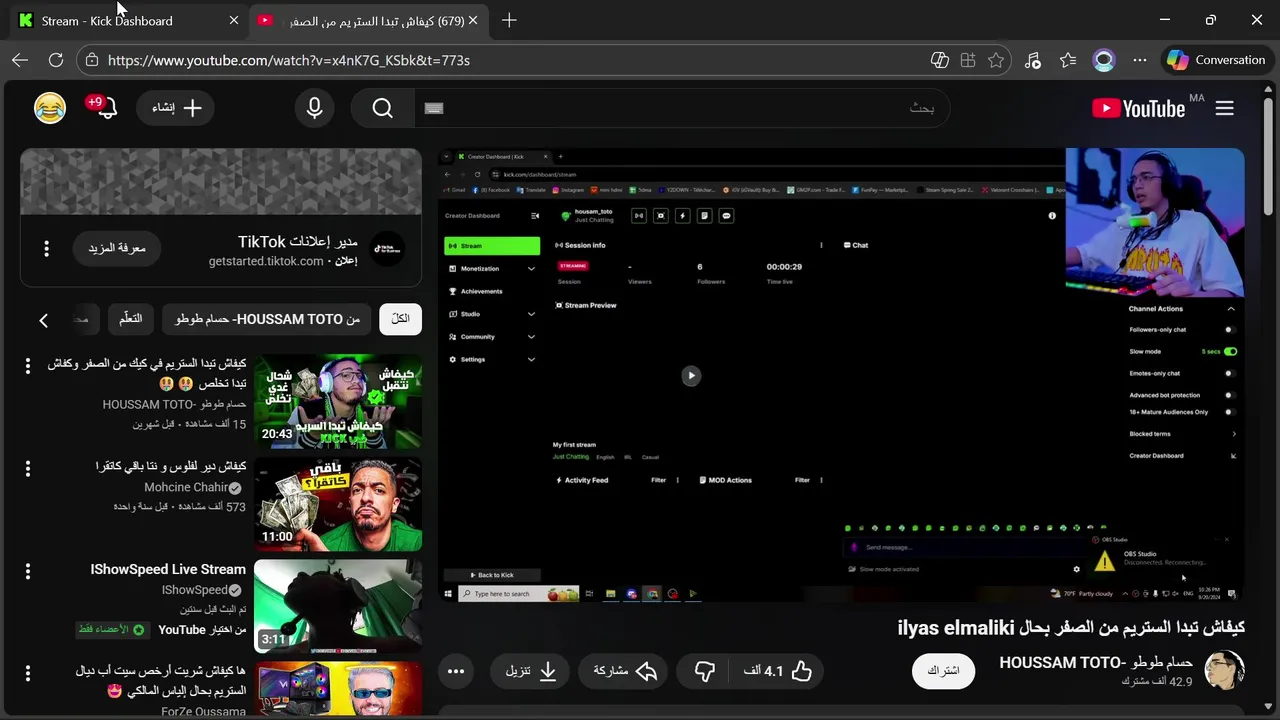Viewport: 1280px width, 720px height.
Task: Select the YouTube video browser tab
Action: pos(368,20)
